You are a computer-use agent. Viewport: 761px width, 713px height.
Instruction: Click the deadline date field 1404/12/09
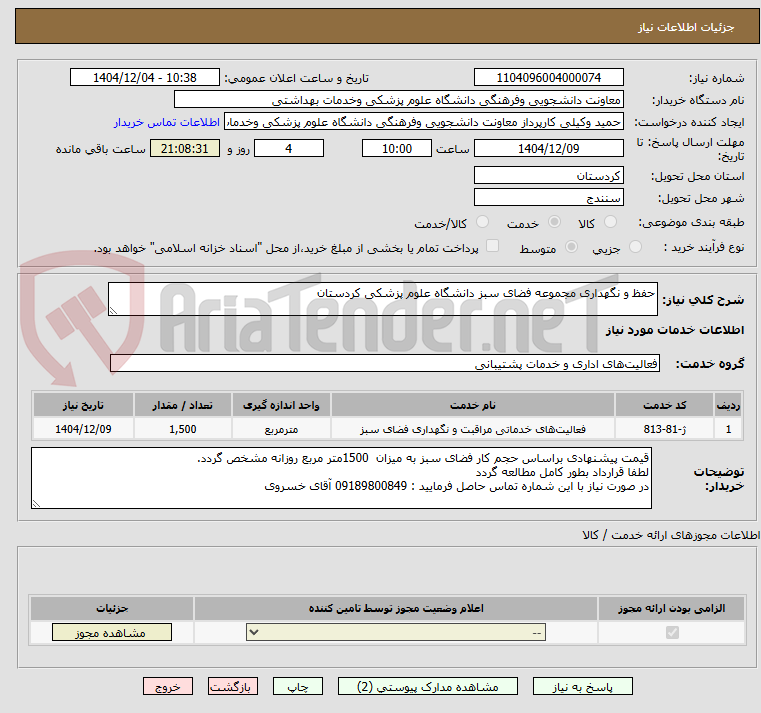(548, 149)
